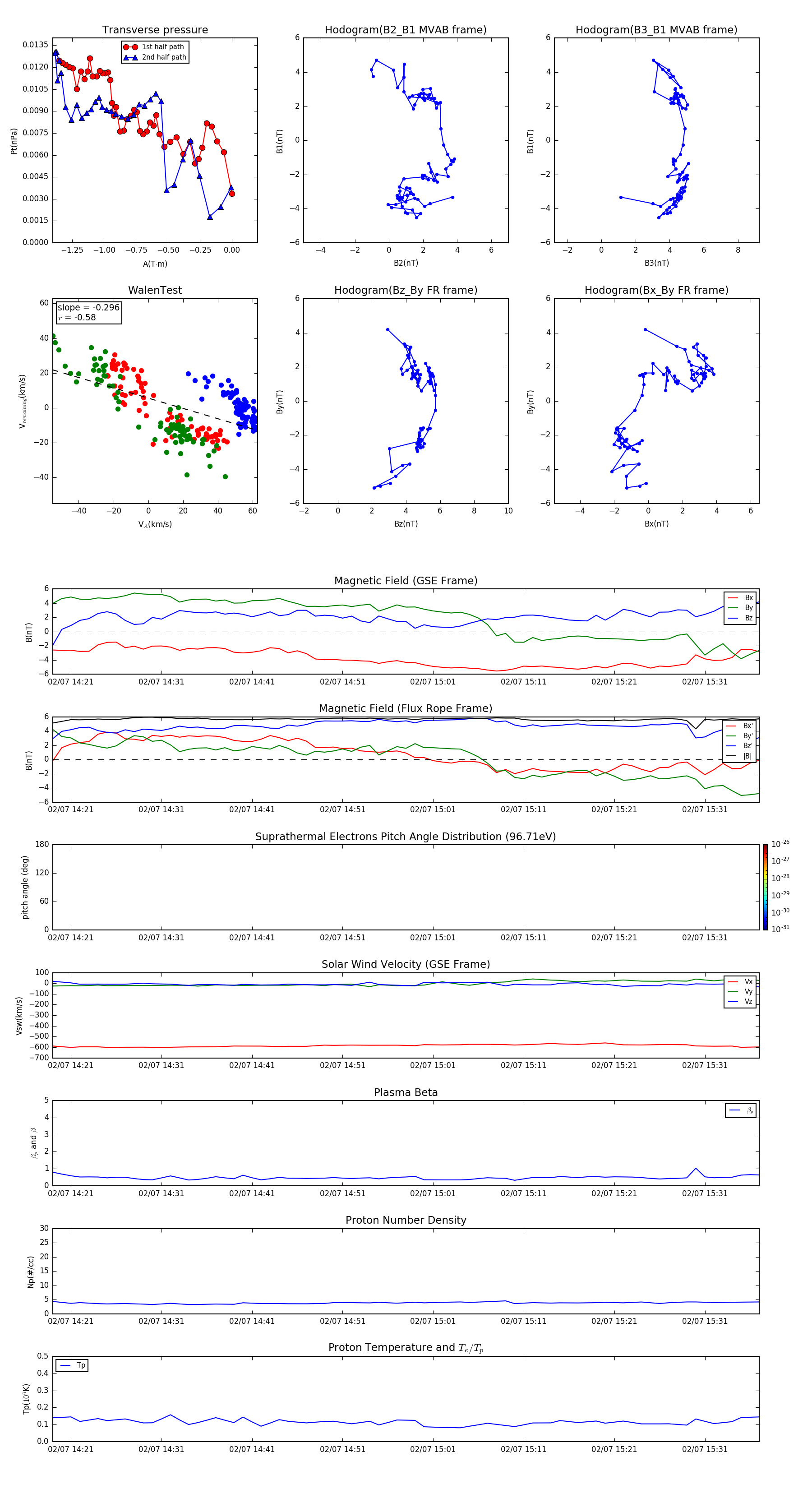Click the empty pitch angle distribution panel
Image resolution: width=812 pixels, height=1489 pixels.
(x=406, y=887)
